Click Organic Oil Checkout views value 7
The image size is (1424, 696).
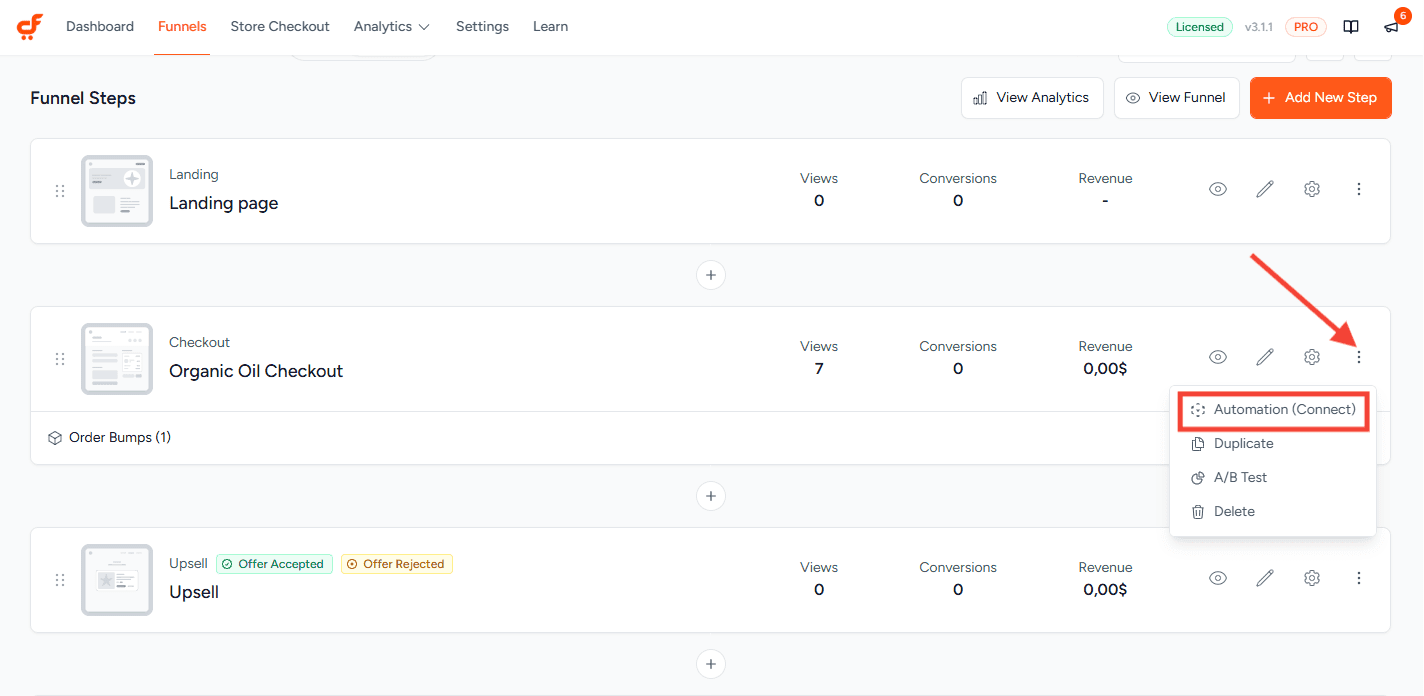tap(819, 369)
